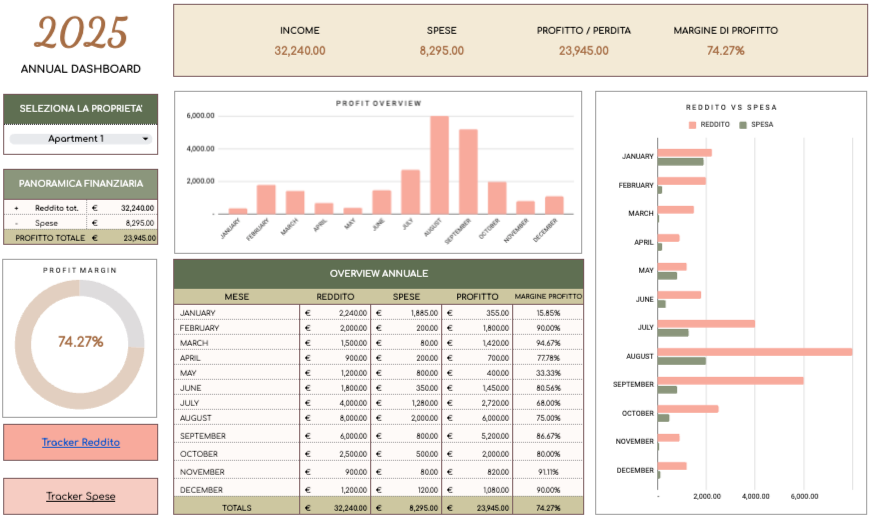
Task: Select the TOTALS row label cell
Action: (x=237, y=507)
